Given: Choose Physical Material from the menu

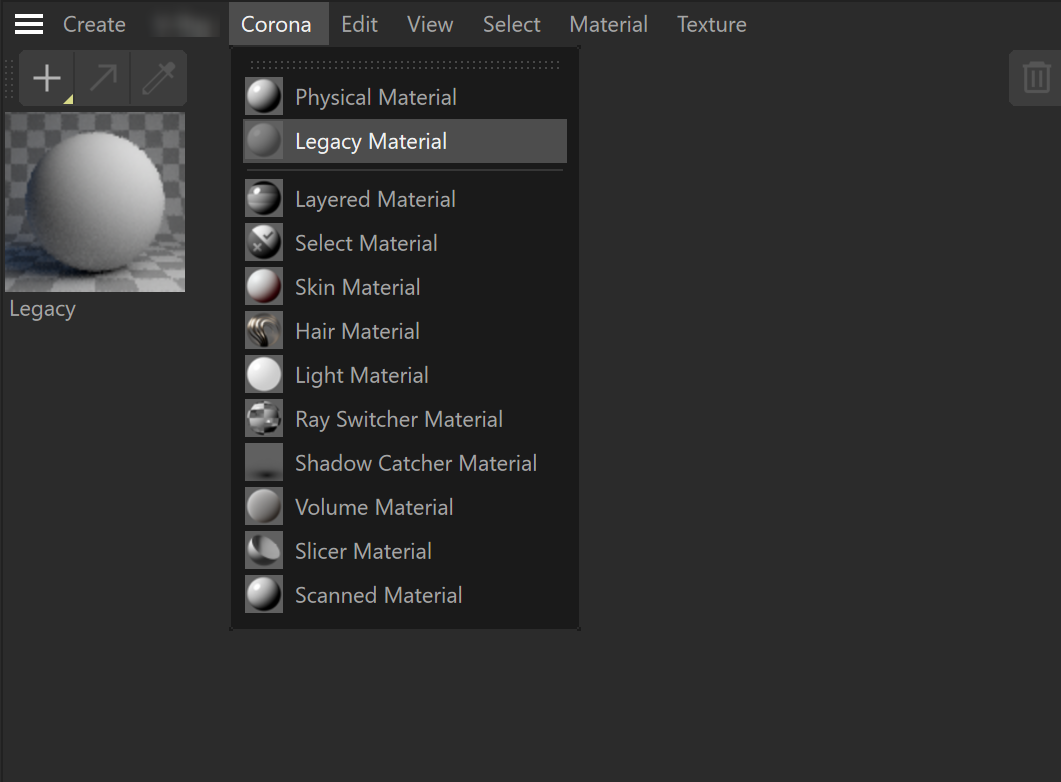Looking at the screenshot, I should pyautogui.click(x=405, y=97).
